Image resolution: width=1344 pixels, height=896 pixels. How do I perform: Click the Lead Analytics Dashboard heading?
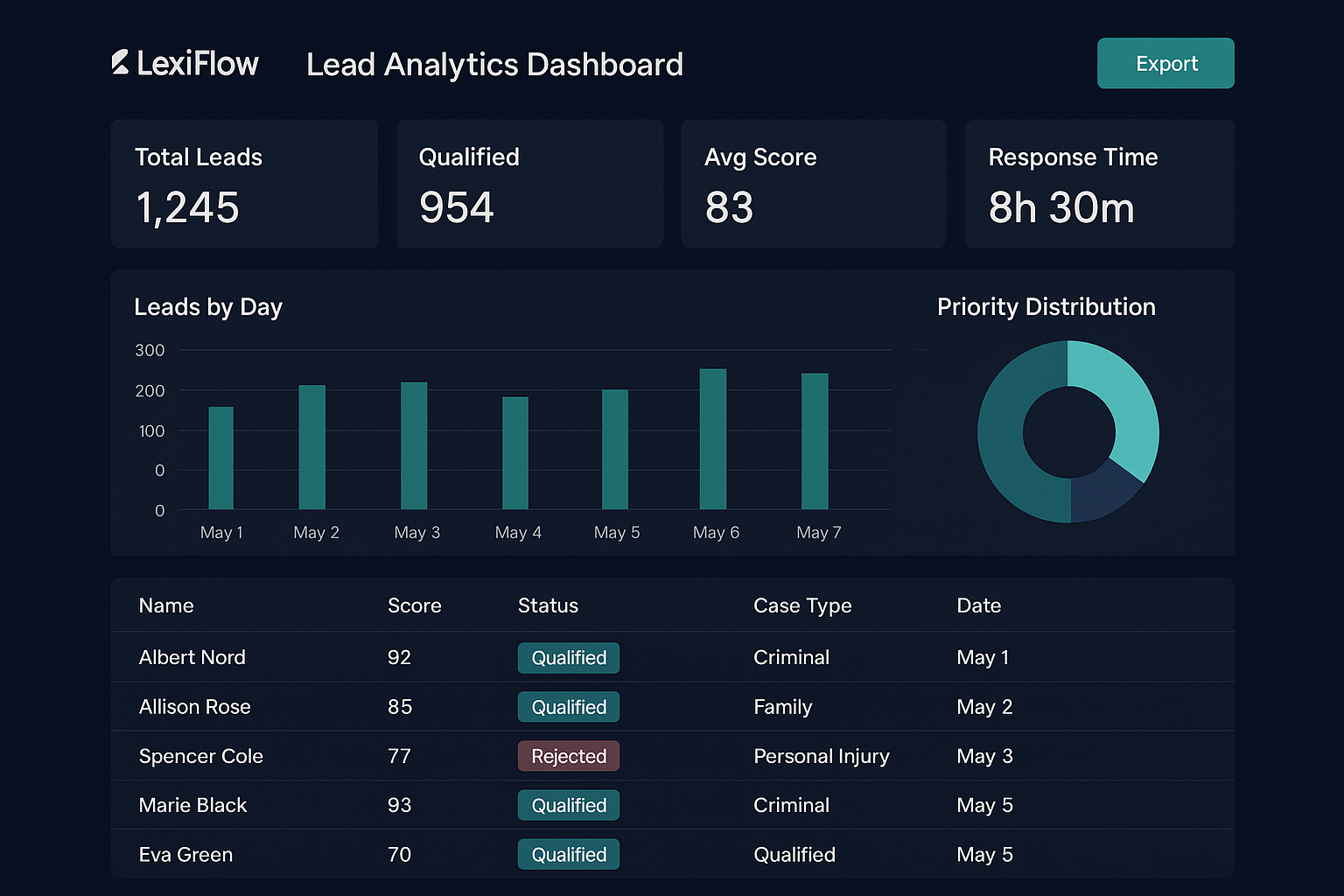(x=494, y=65)
